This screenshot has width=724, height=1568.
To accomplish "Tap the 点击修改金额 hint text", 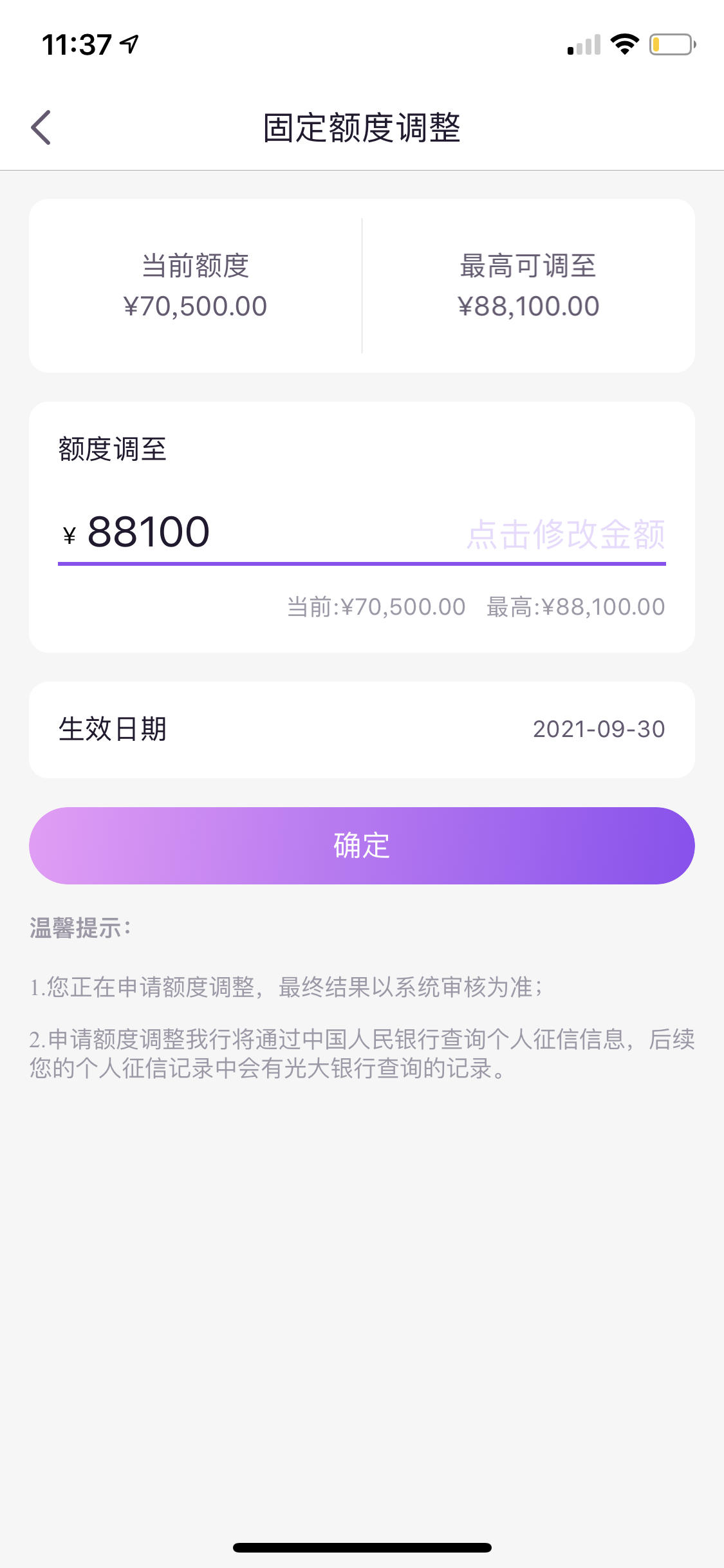I will pos(566,534).
